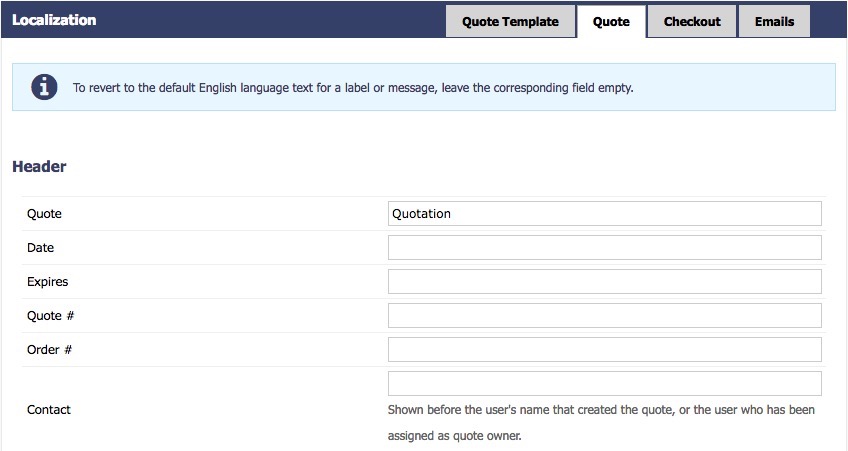The width and height of the screenshot is (848, 451).
Task: Click the Contact input field
Action: [x=605, y=383]
